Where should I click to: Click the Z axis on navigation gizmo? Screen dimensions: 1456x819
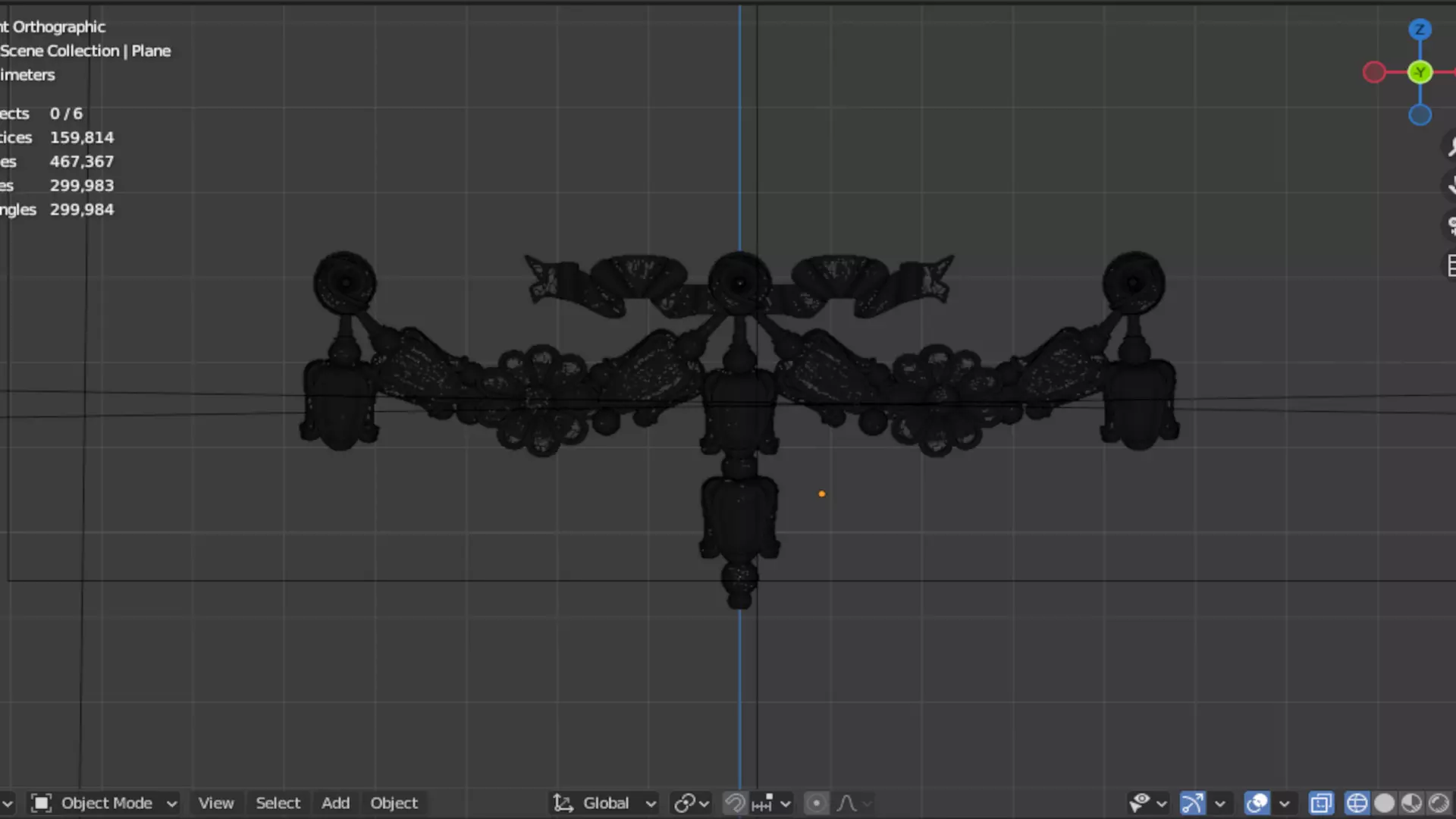point(1420,30)
